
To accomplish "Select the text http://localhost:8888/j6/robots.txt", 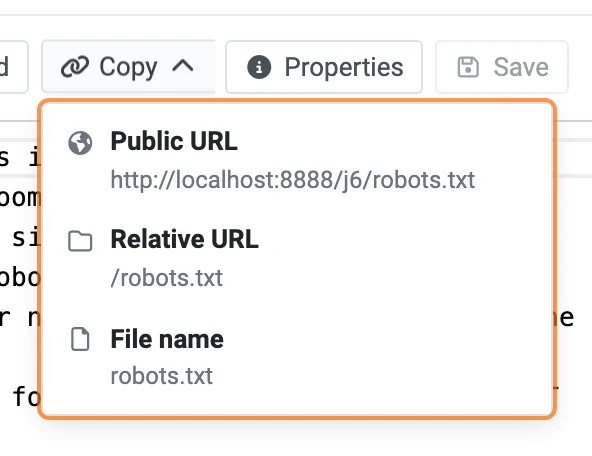I will tap(293, 180).
